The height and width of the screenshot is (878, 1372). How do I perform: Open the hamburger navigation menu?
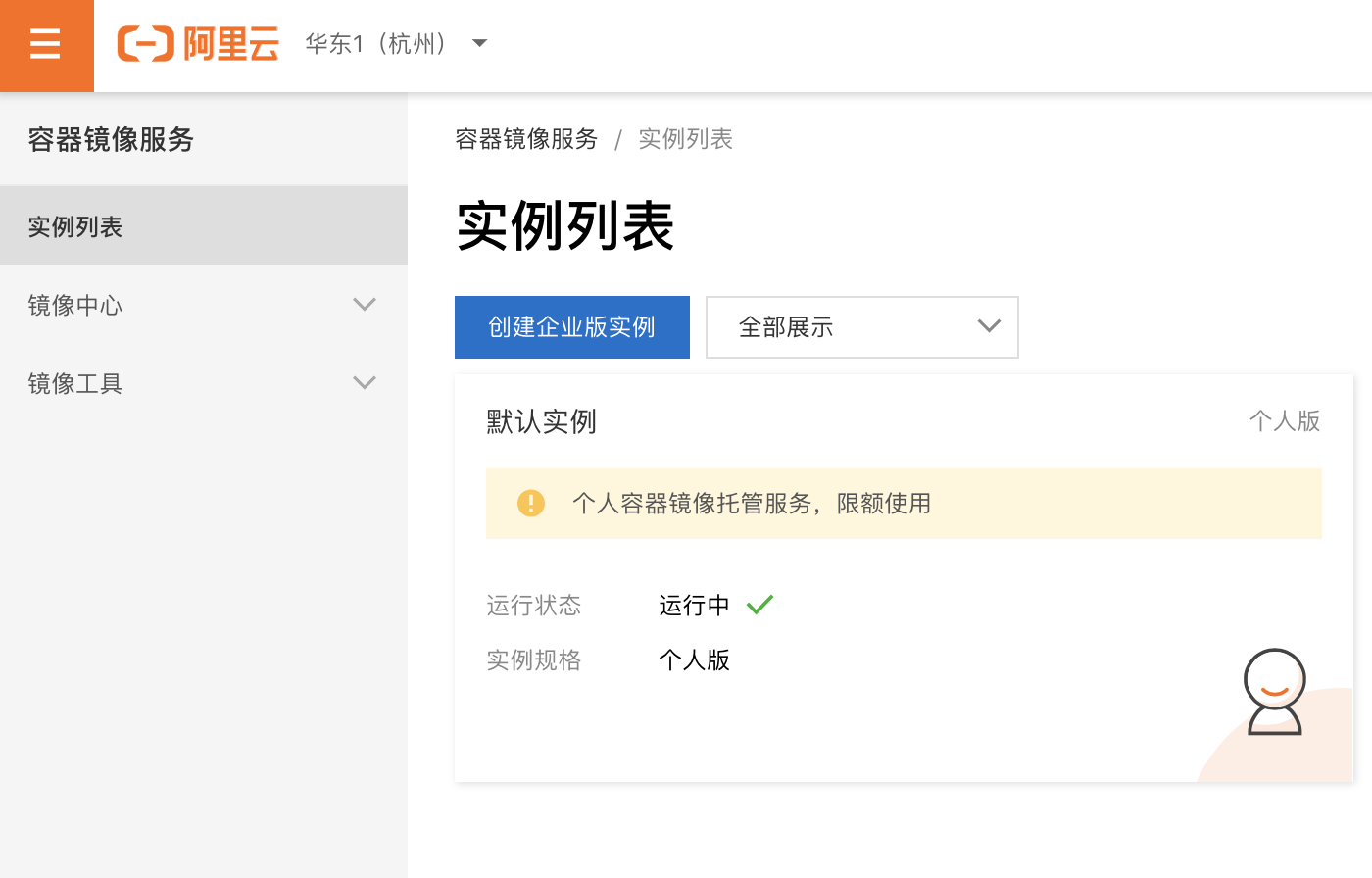[x=46, y=45]
